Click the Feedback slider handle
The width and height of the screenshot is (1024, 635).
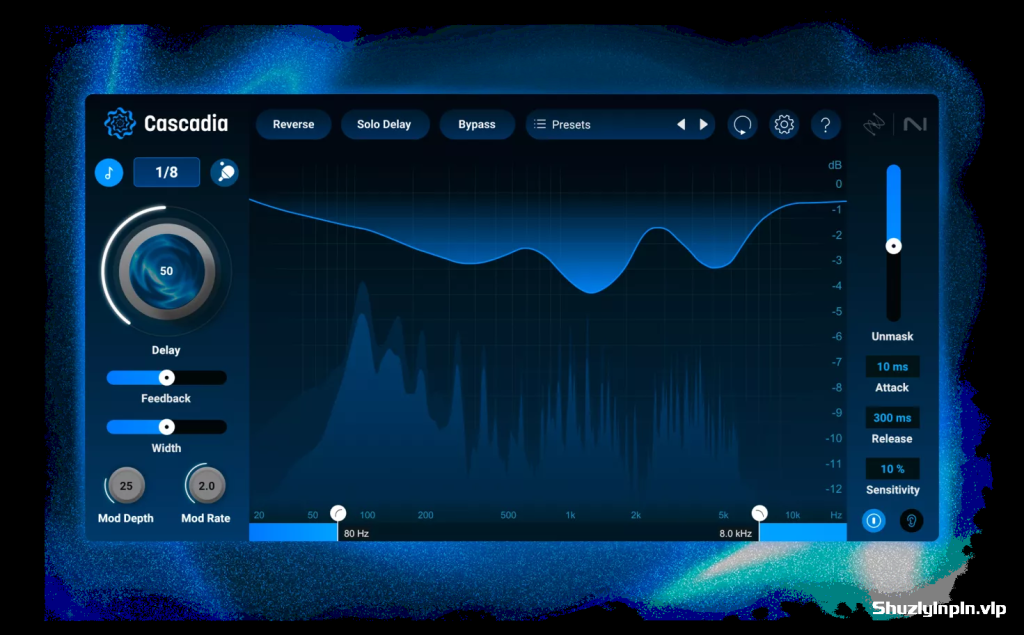[x=167, y=378]
